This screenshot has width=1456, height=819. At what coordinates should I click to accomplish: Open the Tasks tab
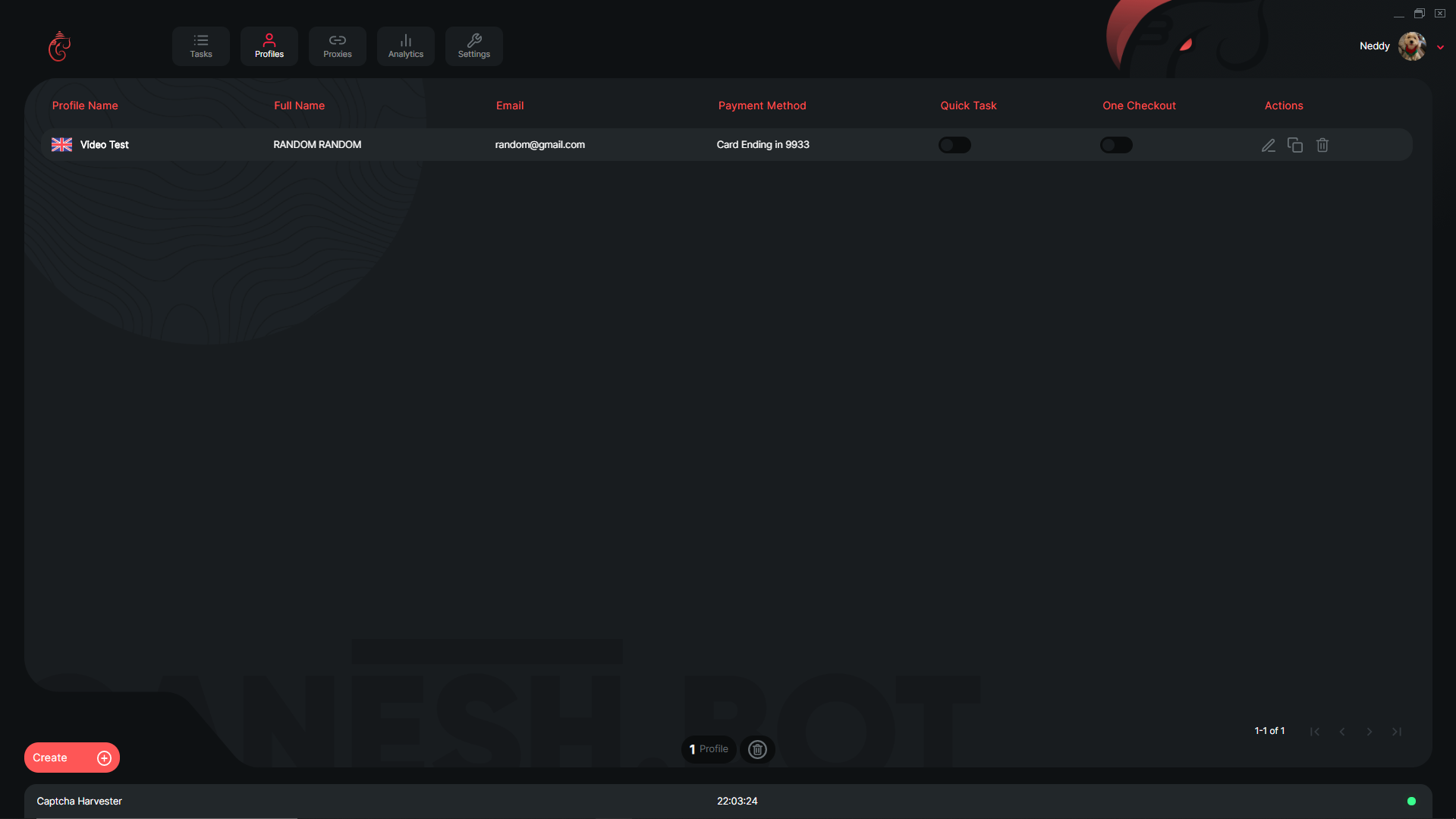pyautogui.click(x=201, y=46)
